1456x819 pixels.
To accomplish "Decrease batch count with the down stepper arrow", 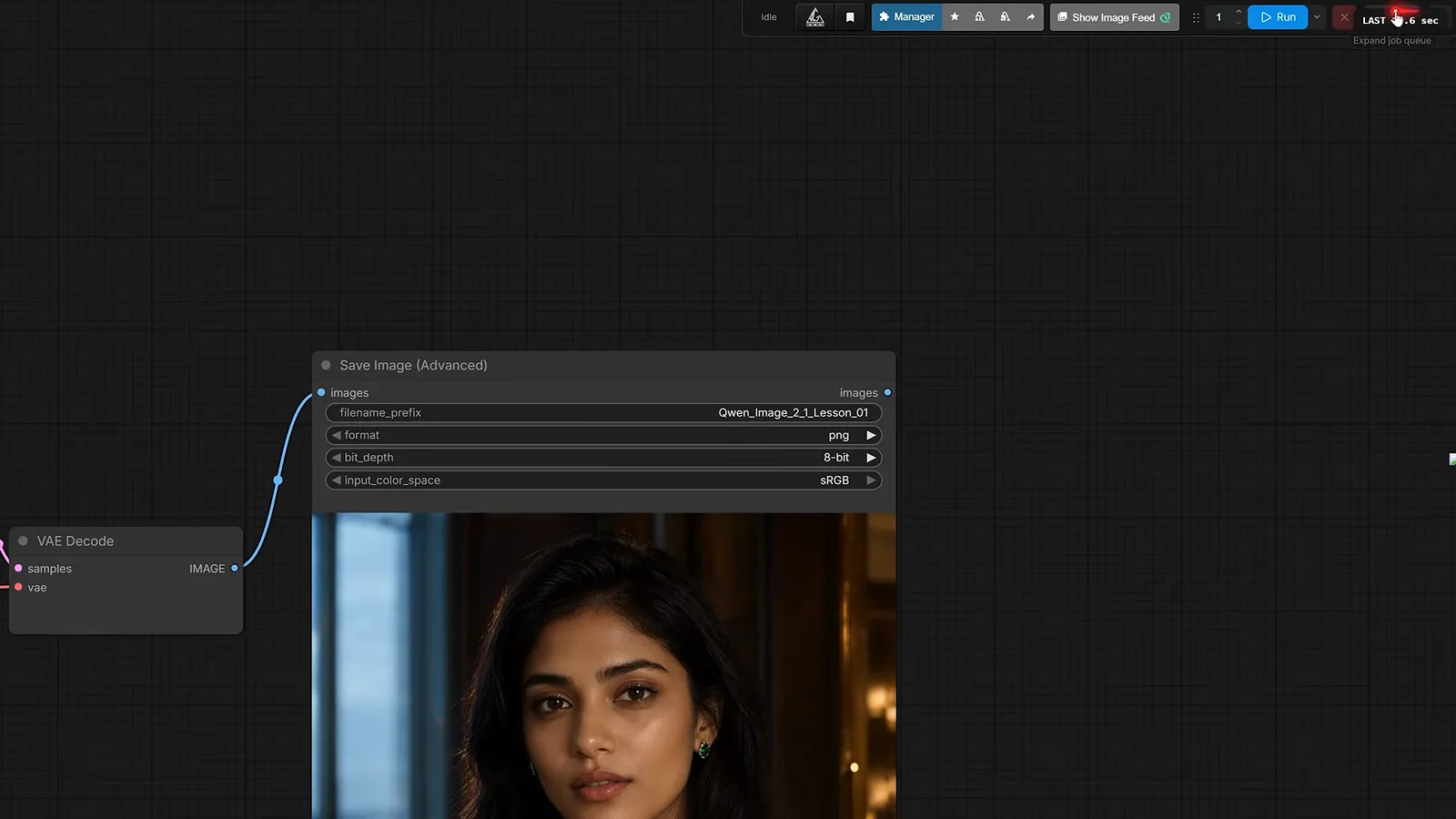I will 1238,23.
